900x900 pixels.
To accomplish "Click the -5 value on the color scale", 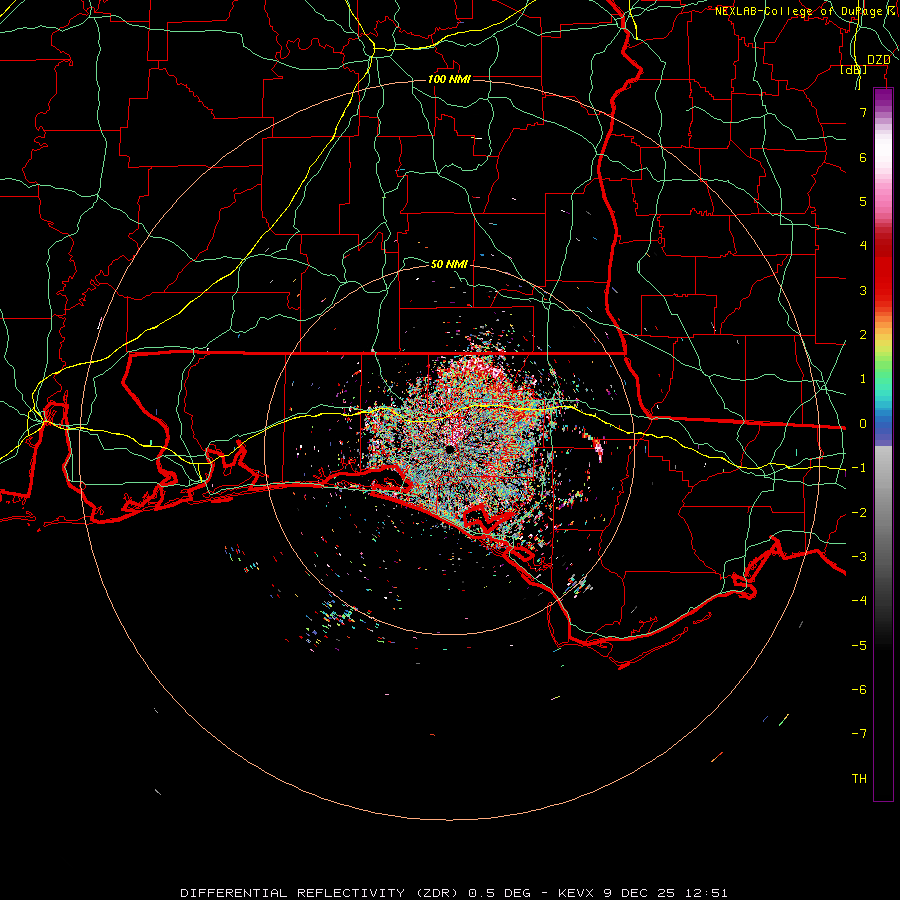I will (859, 645).
